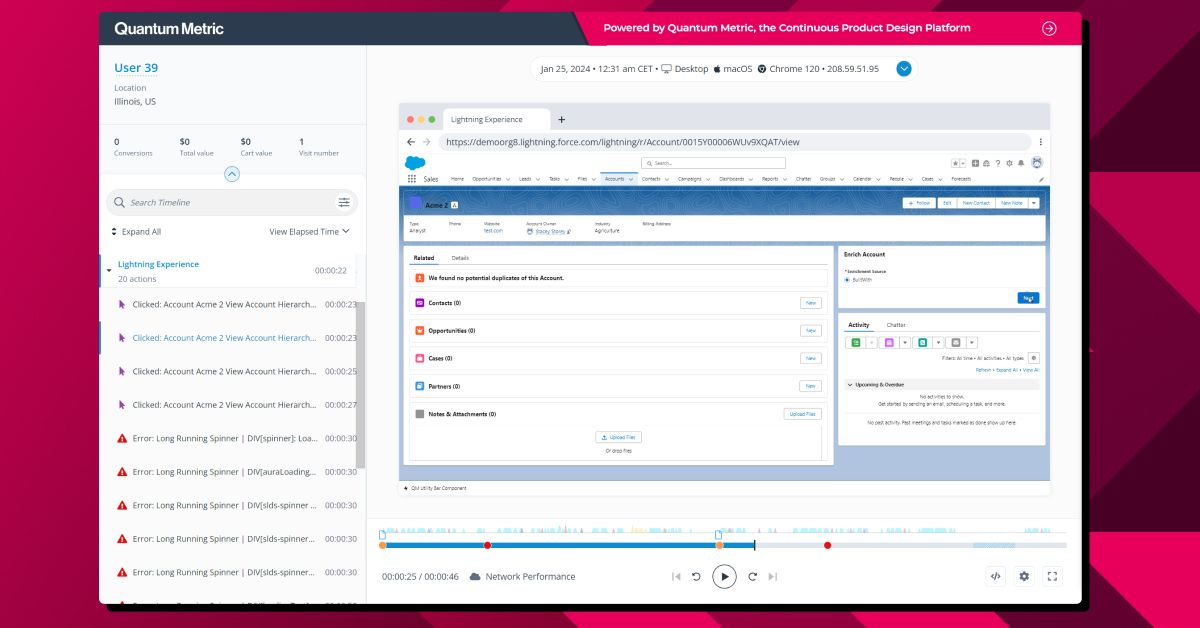Rewind the session replay
The height and width of the screenshot is (628, 1200).
coord(697,577)
